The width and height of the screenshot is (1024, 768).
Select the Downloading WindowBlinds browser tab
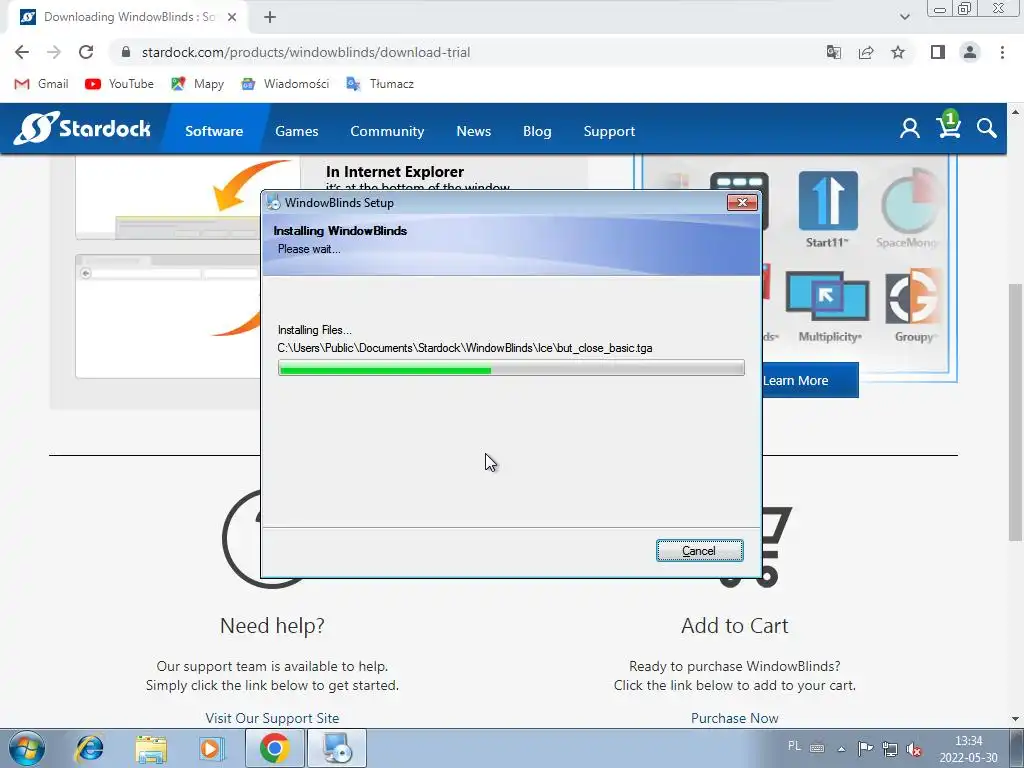129,17
